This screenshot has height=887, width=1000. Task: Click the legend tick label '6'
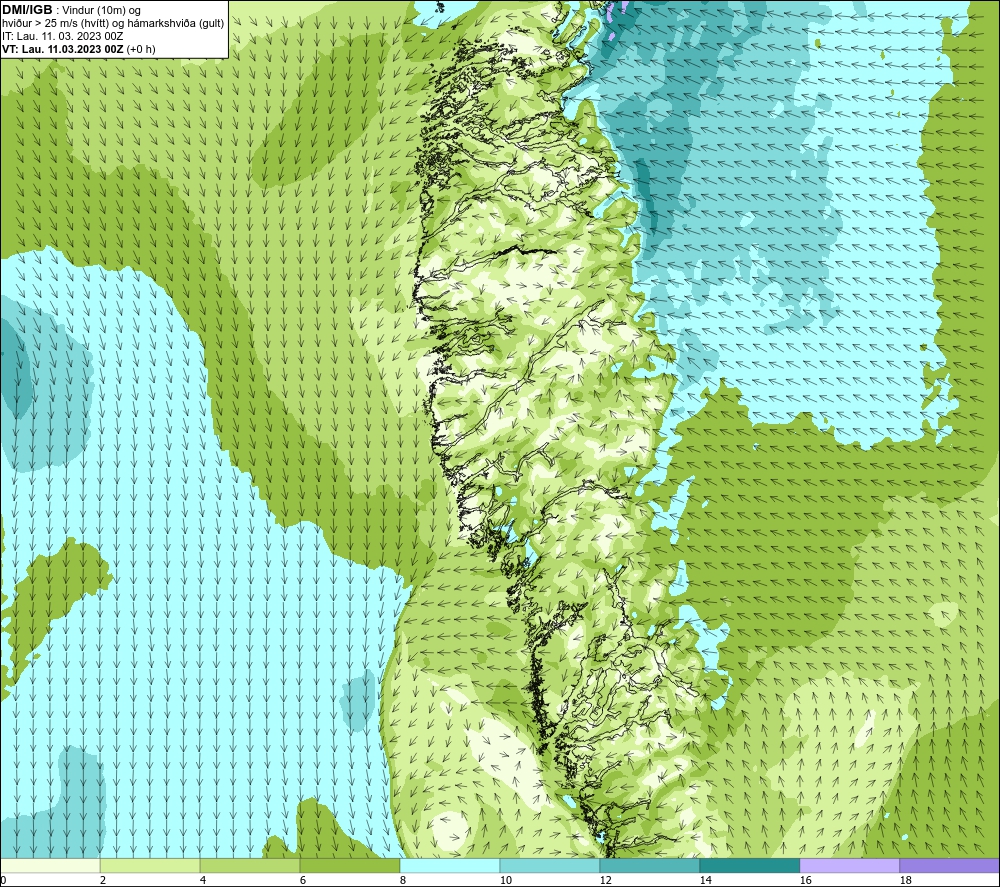(302, 881)
